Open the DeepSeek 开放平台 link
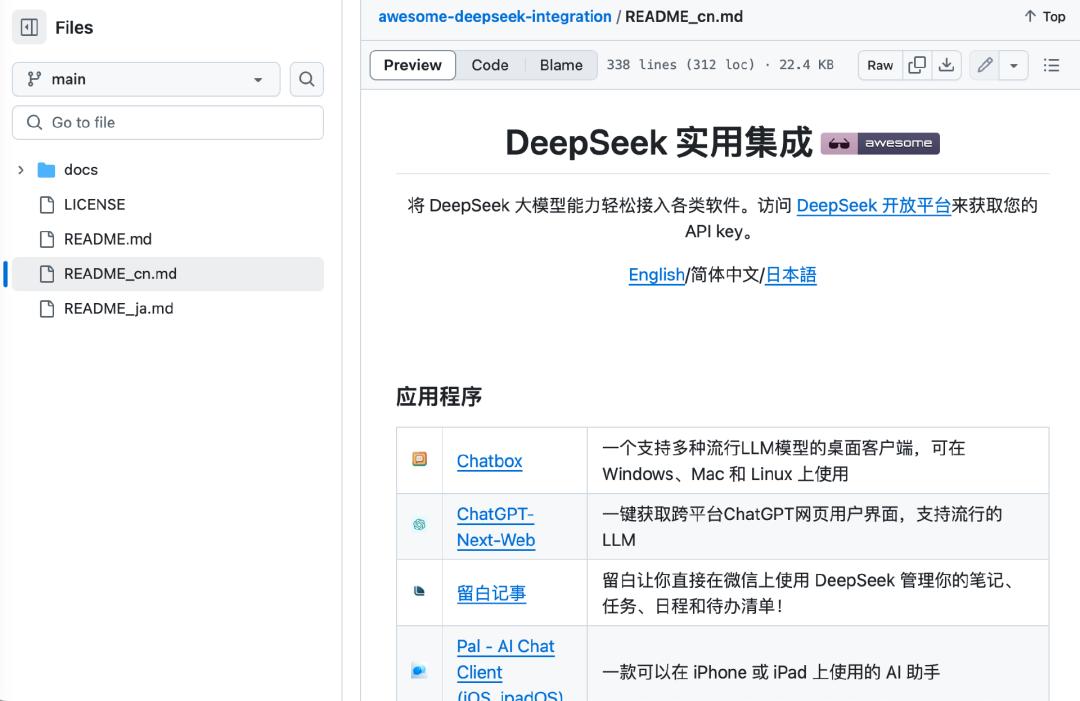Screen dimensions: 1080x701 pyautogui.click(x=873, y=205)
